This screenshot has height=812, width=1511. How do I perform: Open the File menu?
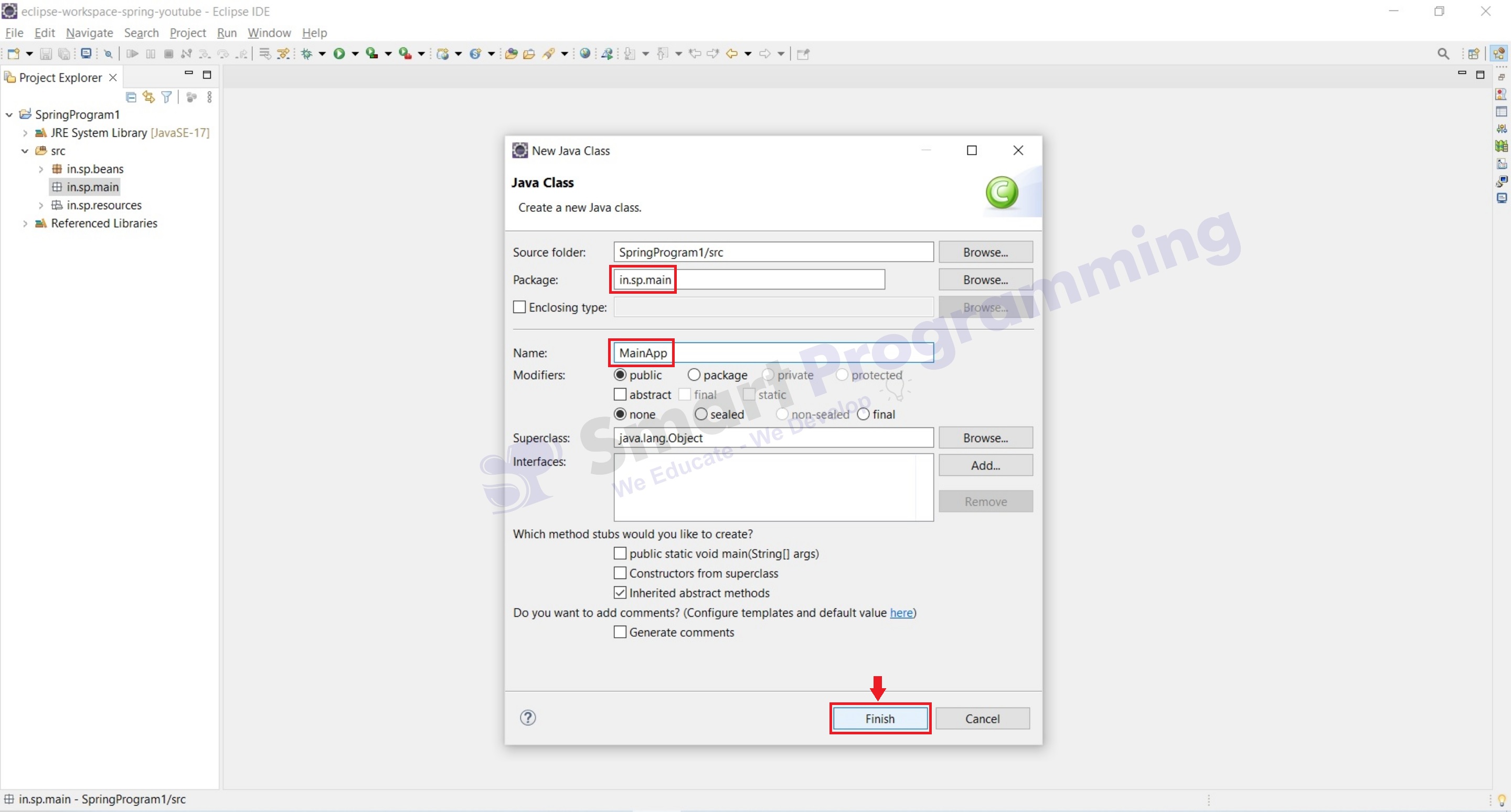14,33
